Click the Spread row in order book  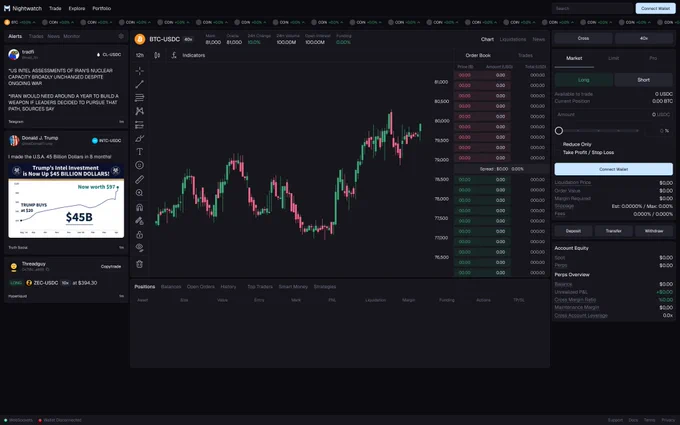pos(501,169)
